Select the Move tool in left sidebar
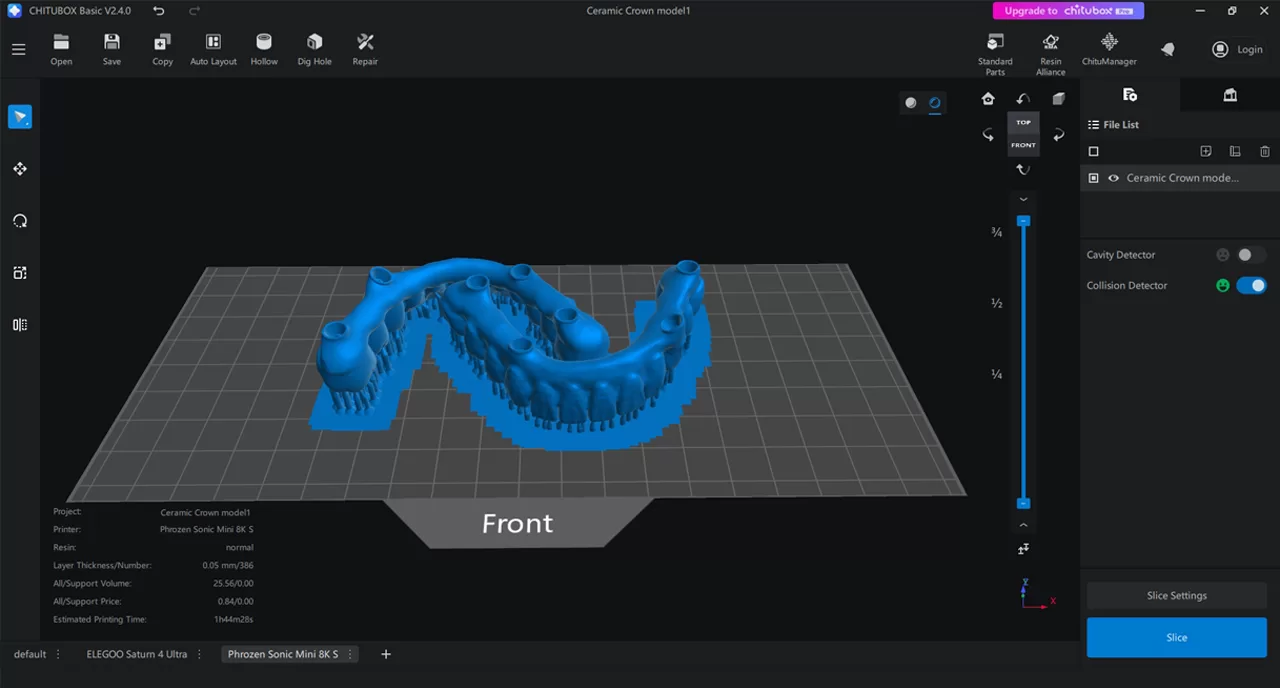 click(x=20, y=169)
